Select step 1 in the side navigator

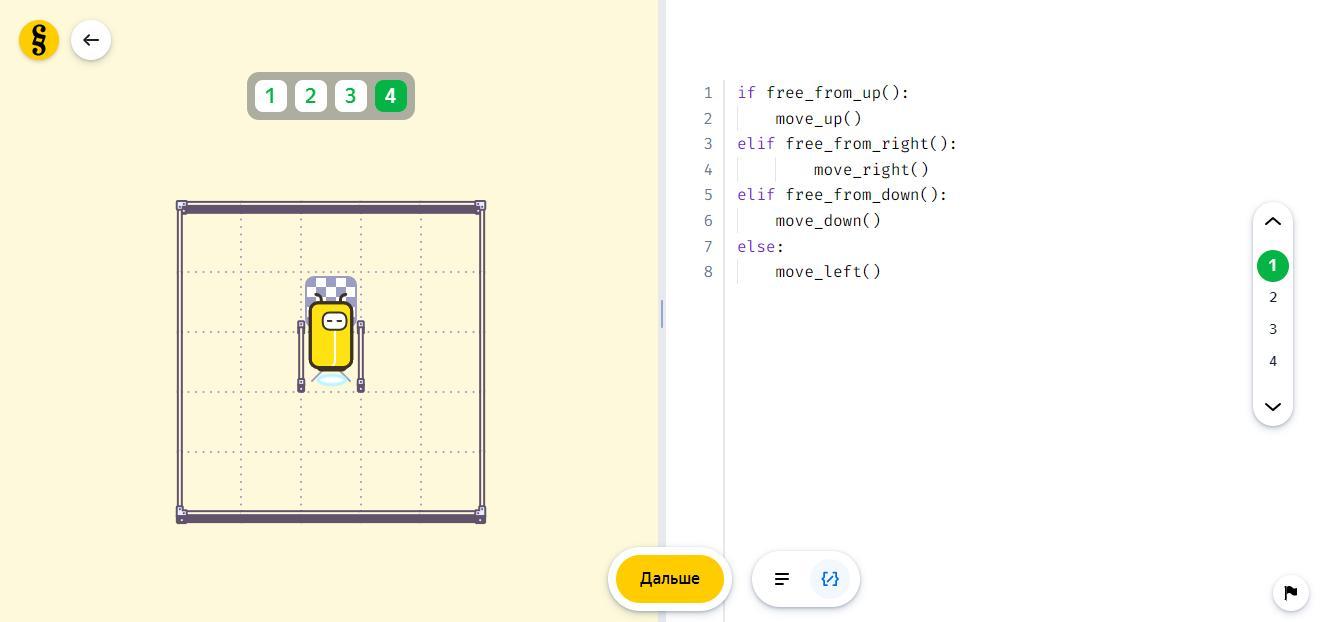1272,266
